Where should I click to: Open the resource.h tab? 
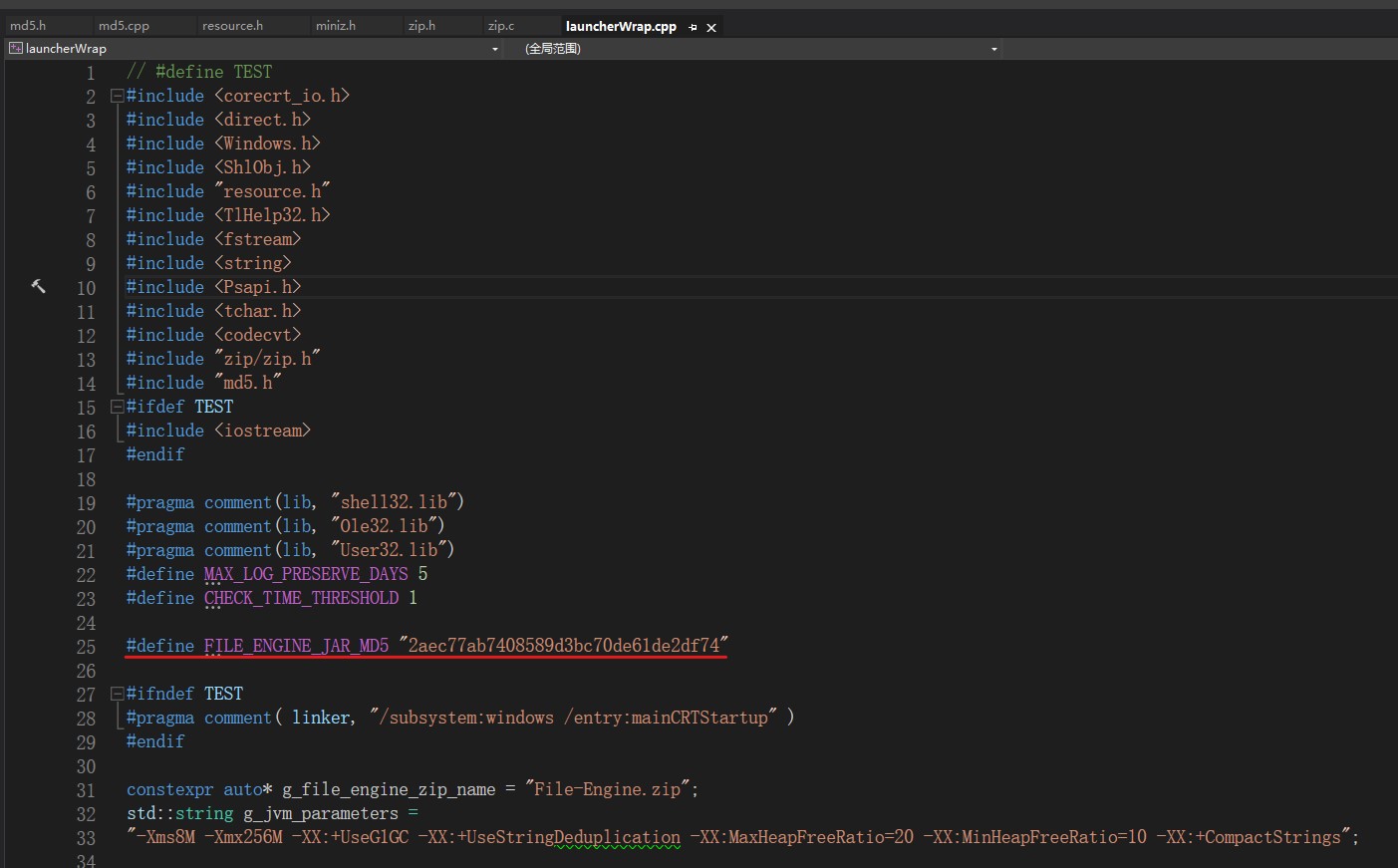[232, 26]
